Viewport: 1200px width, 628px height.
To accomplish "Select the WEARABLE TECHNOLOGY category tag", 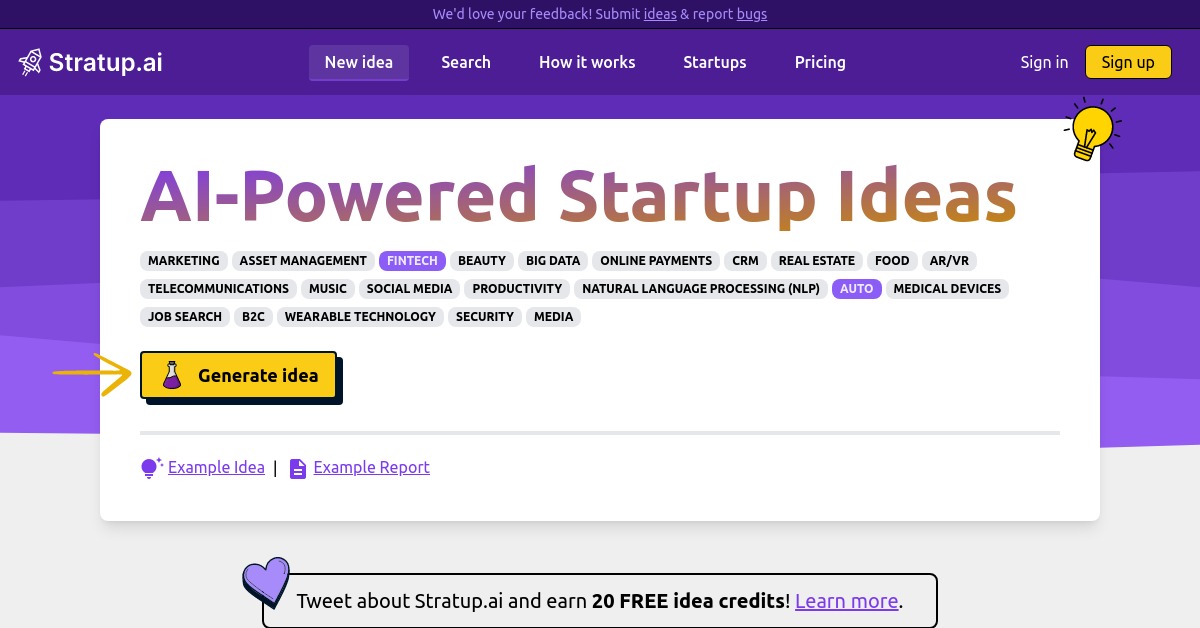I will (360, 316).
